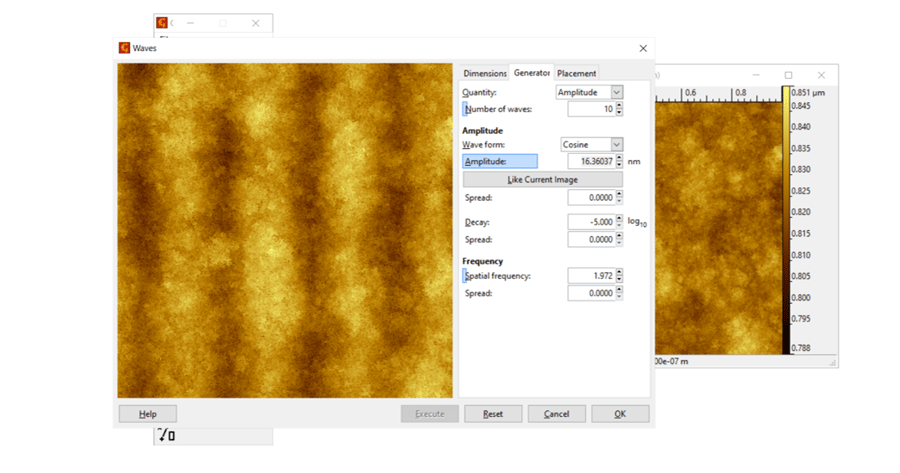Click the tool icon in toolbox bottom
The image size is (900, 473).
166,435
